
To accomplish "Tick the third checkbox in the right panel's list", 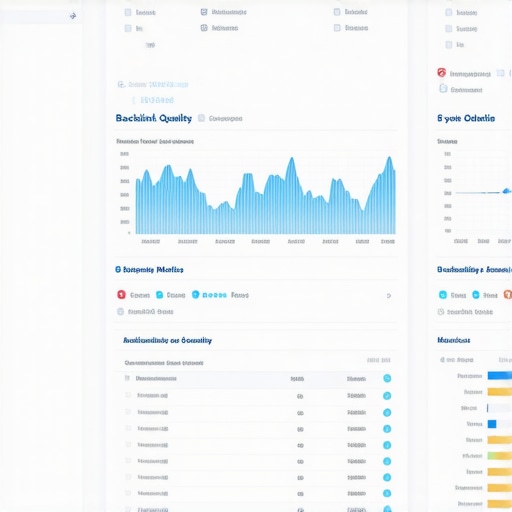I will click(449, 44).
